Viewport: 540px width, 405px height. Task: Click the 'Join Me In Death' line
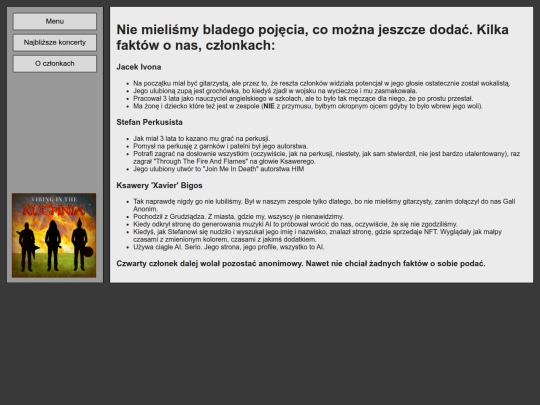219,169
